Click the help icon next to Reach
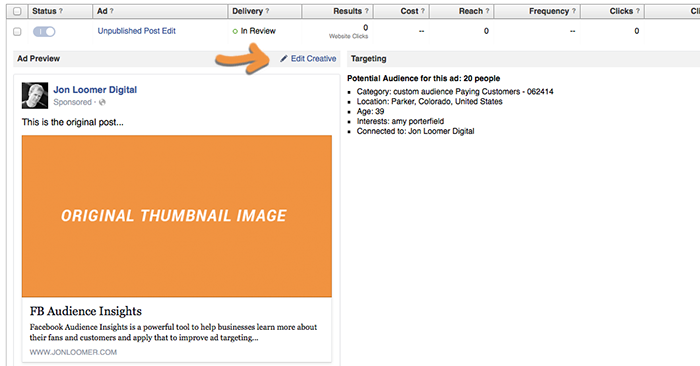 tap(487, 11)
